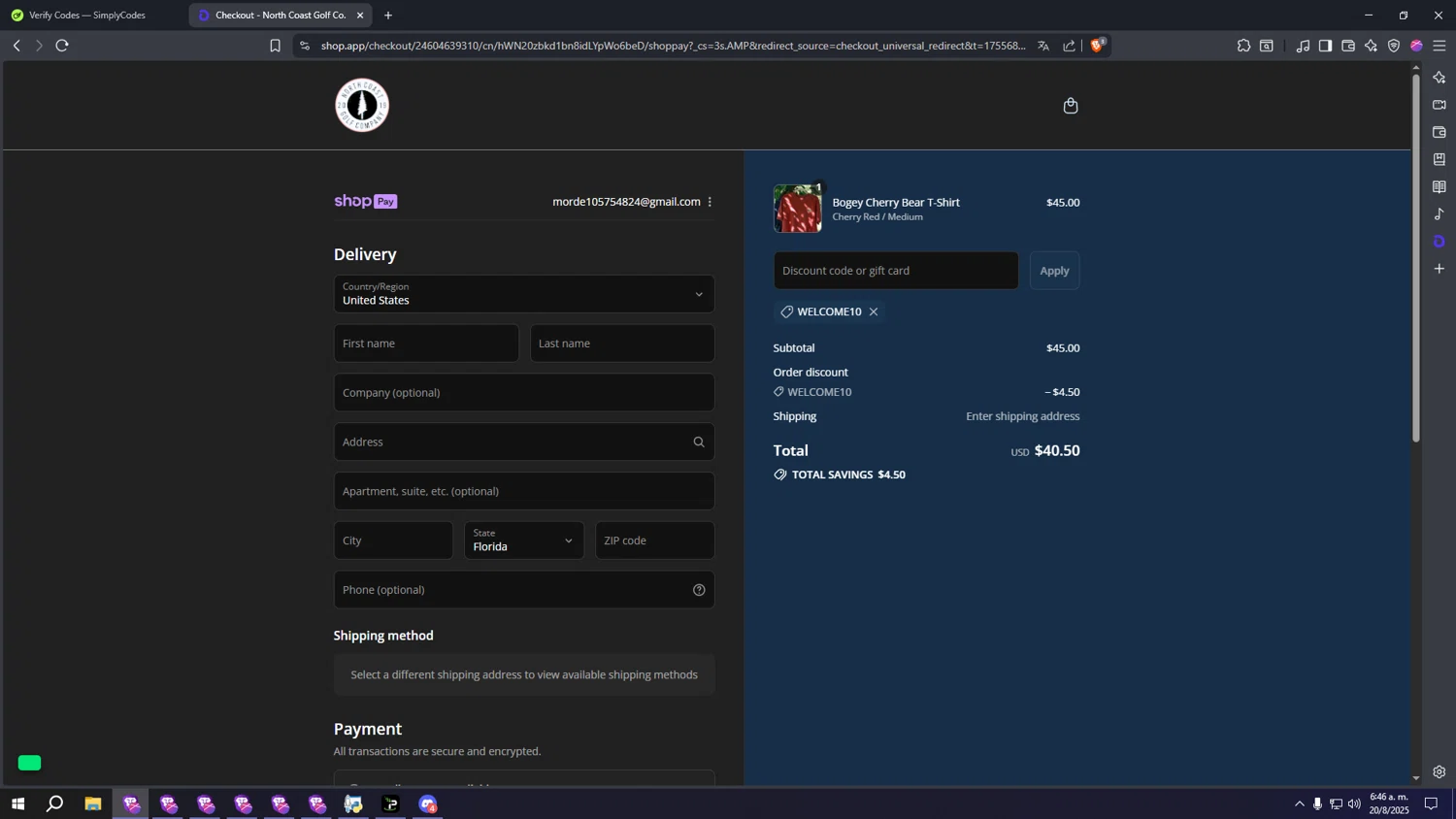Click the address search magnifier icon
The image size is (1456, 819).
[x=699, y=442]
